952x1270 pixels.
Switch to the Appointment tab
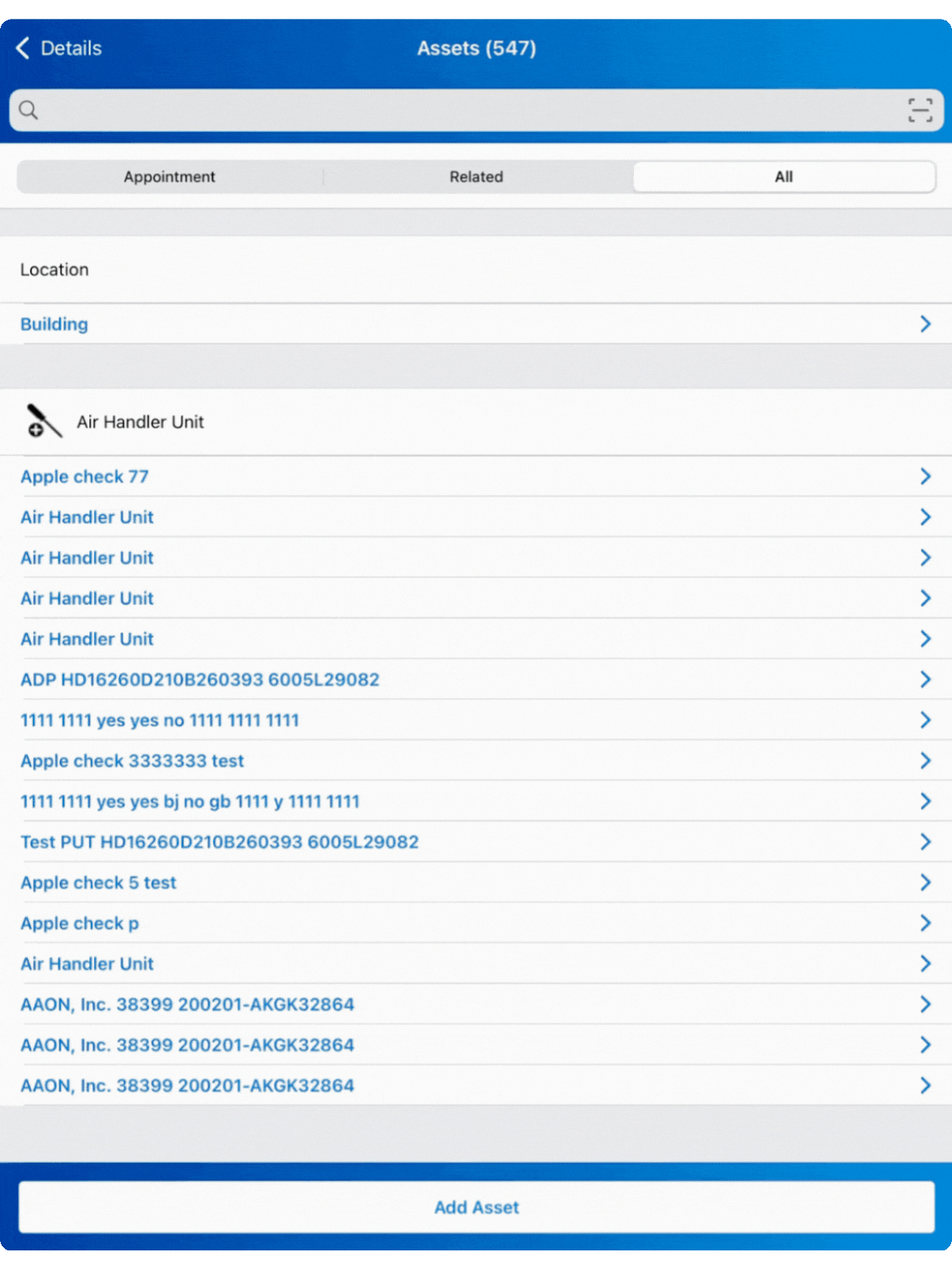(169, 177)
